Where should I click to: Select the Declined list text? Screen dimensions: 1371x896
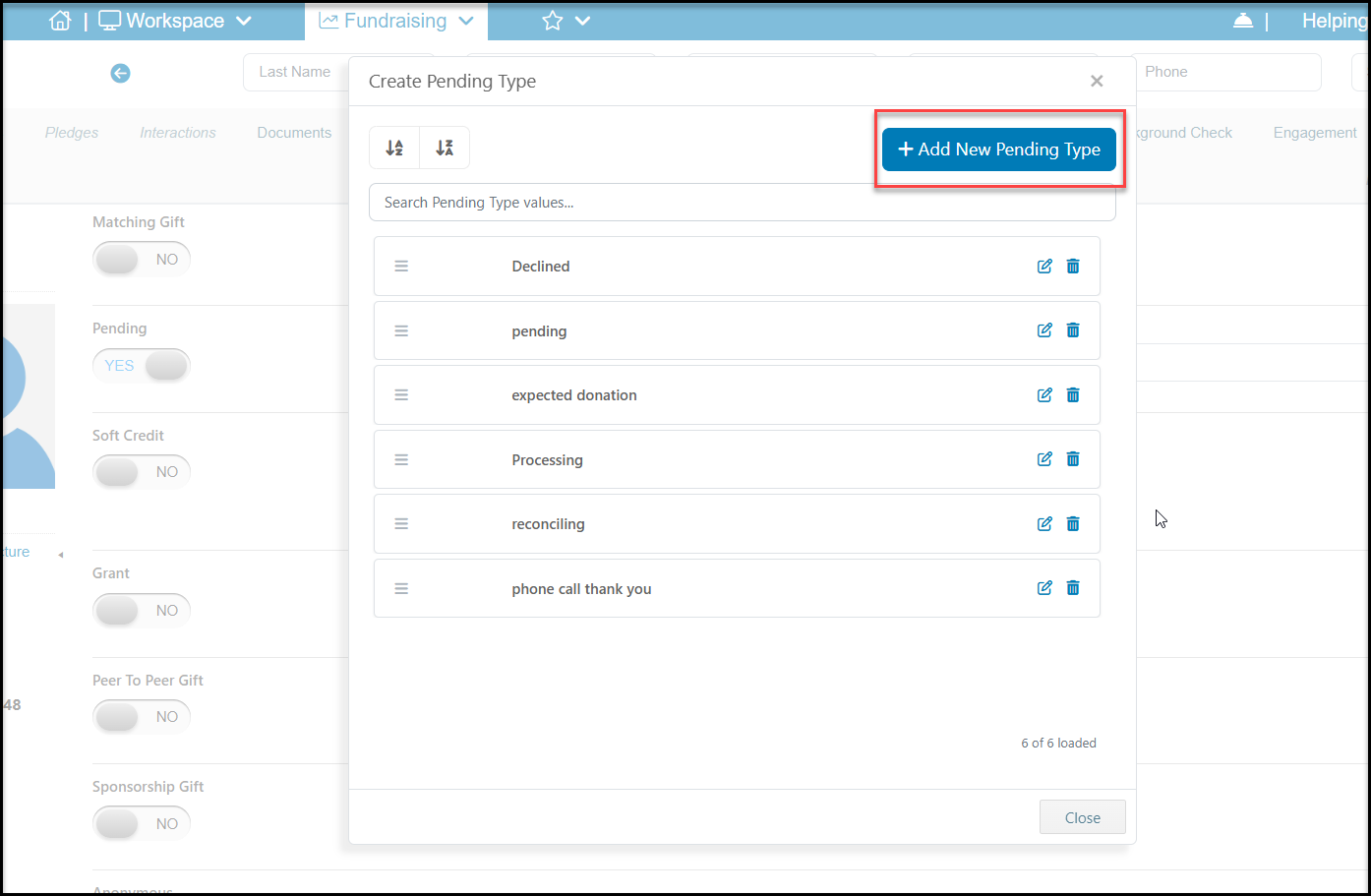pos(541,267)
